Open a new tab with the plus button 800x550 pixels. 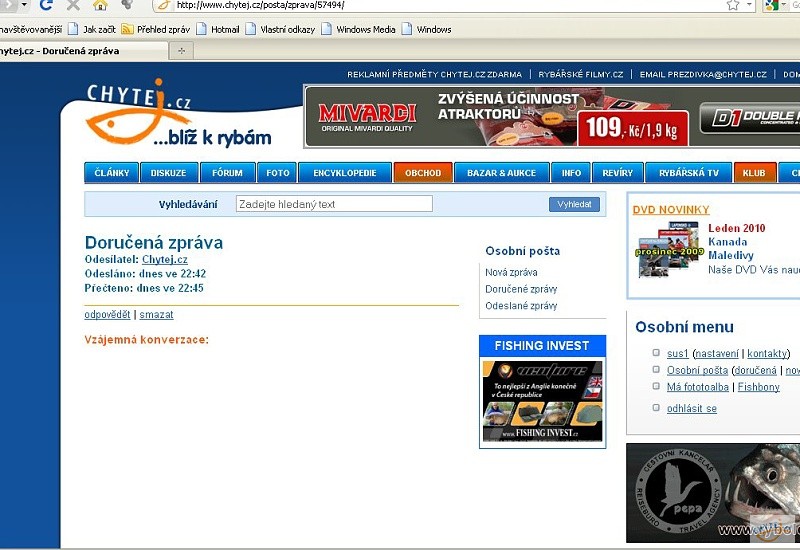pyautogui.click(x=181, y=51)
